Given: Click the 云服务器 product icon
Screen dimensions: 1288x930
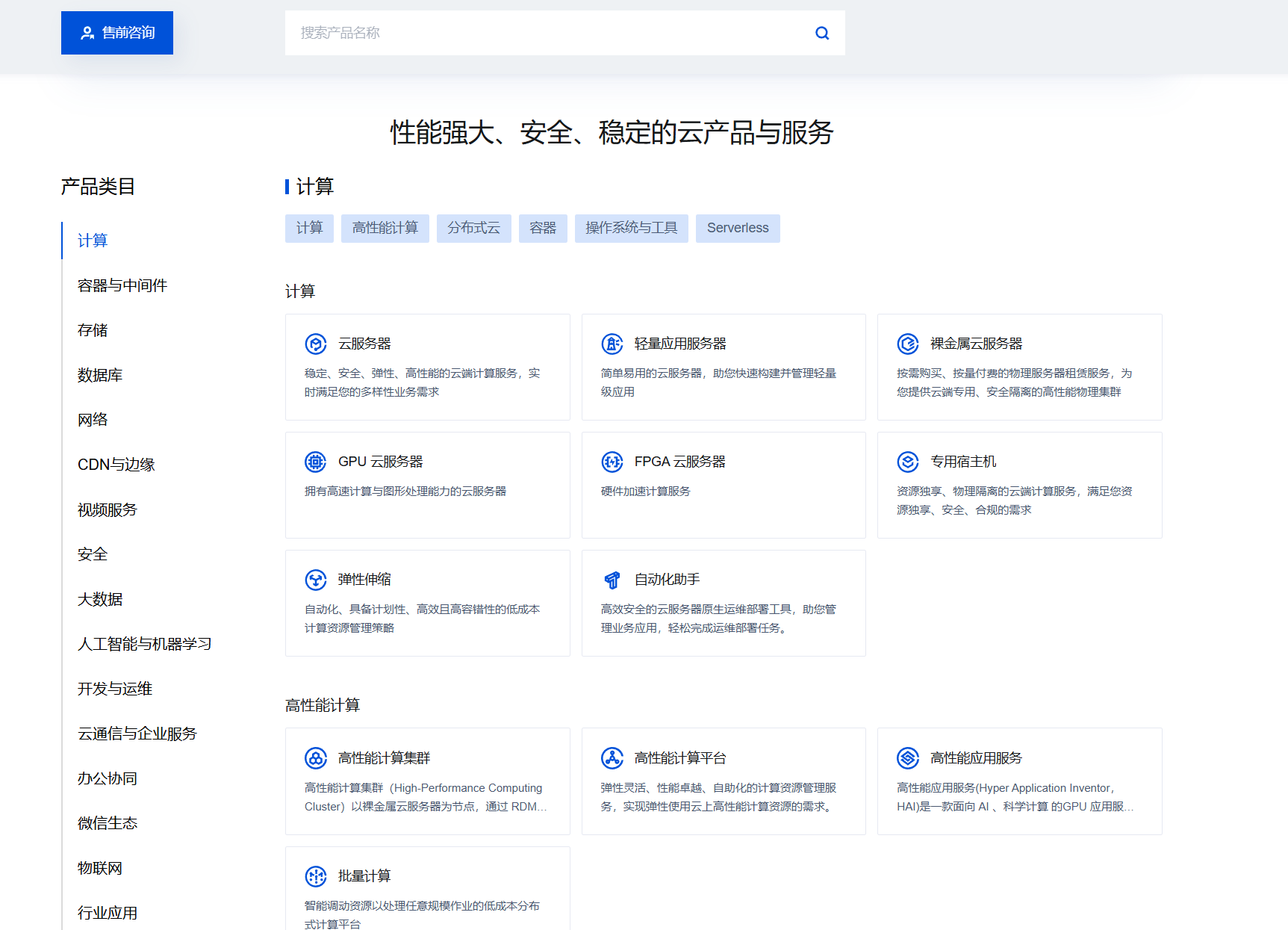Looking at the screenshot, I should (316, 344).
